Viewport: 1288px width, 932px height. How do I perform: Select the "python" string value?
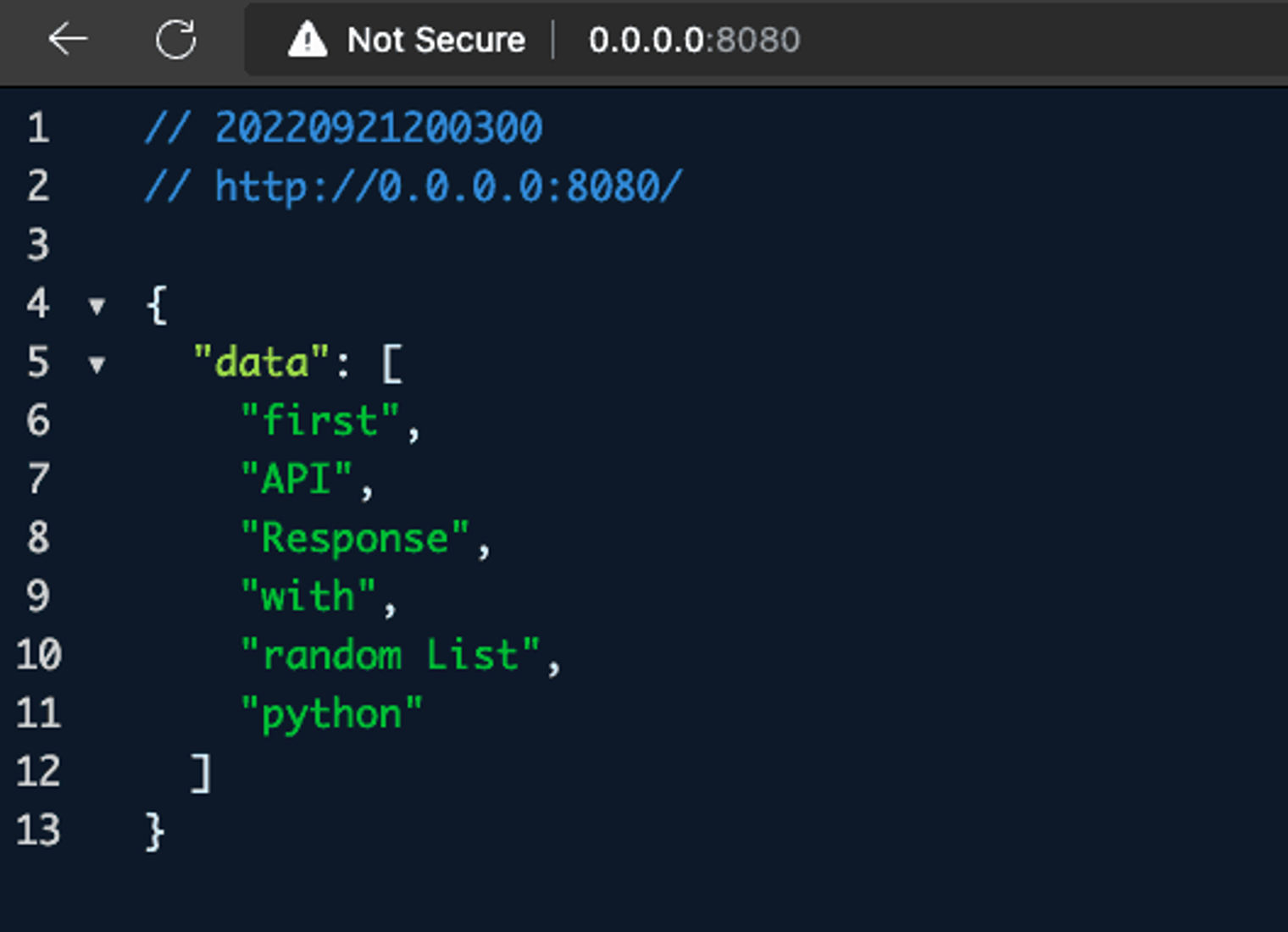(330, 714)
